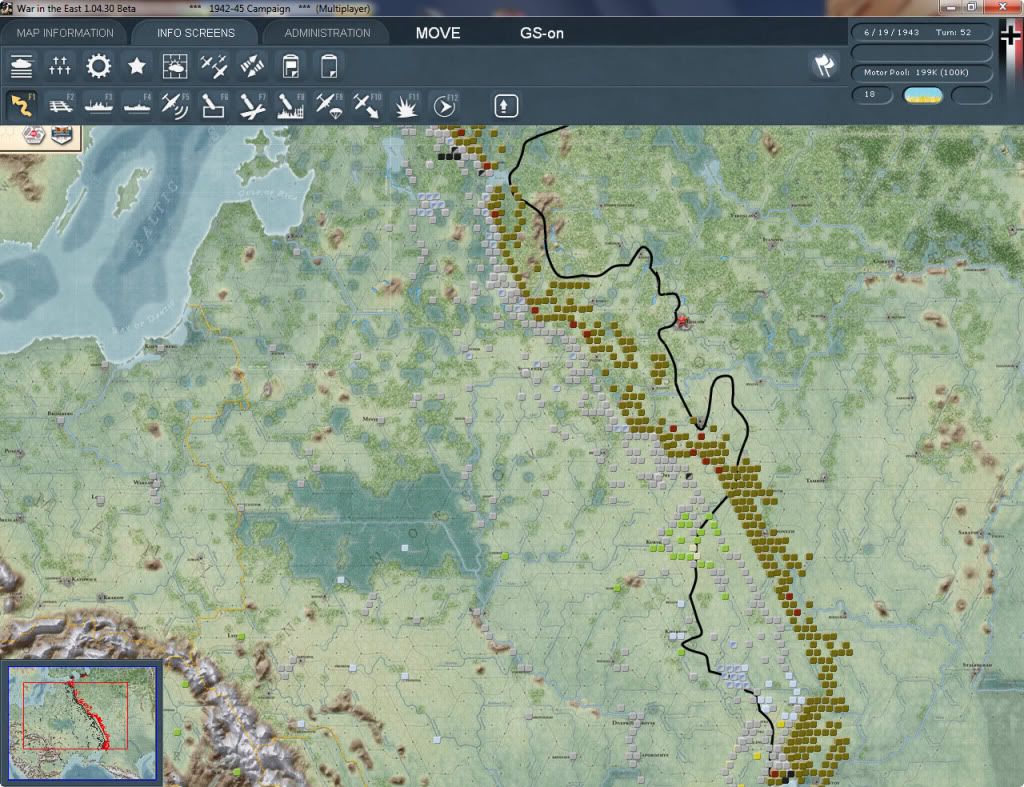Open the victory star screen icon

[136, 66]
